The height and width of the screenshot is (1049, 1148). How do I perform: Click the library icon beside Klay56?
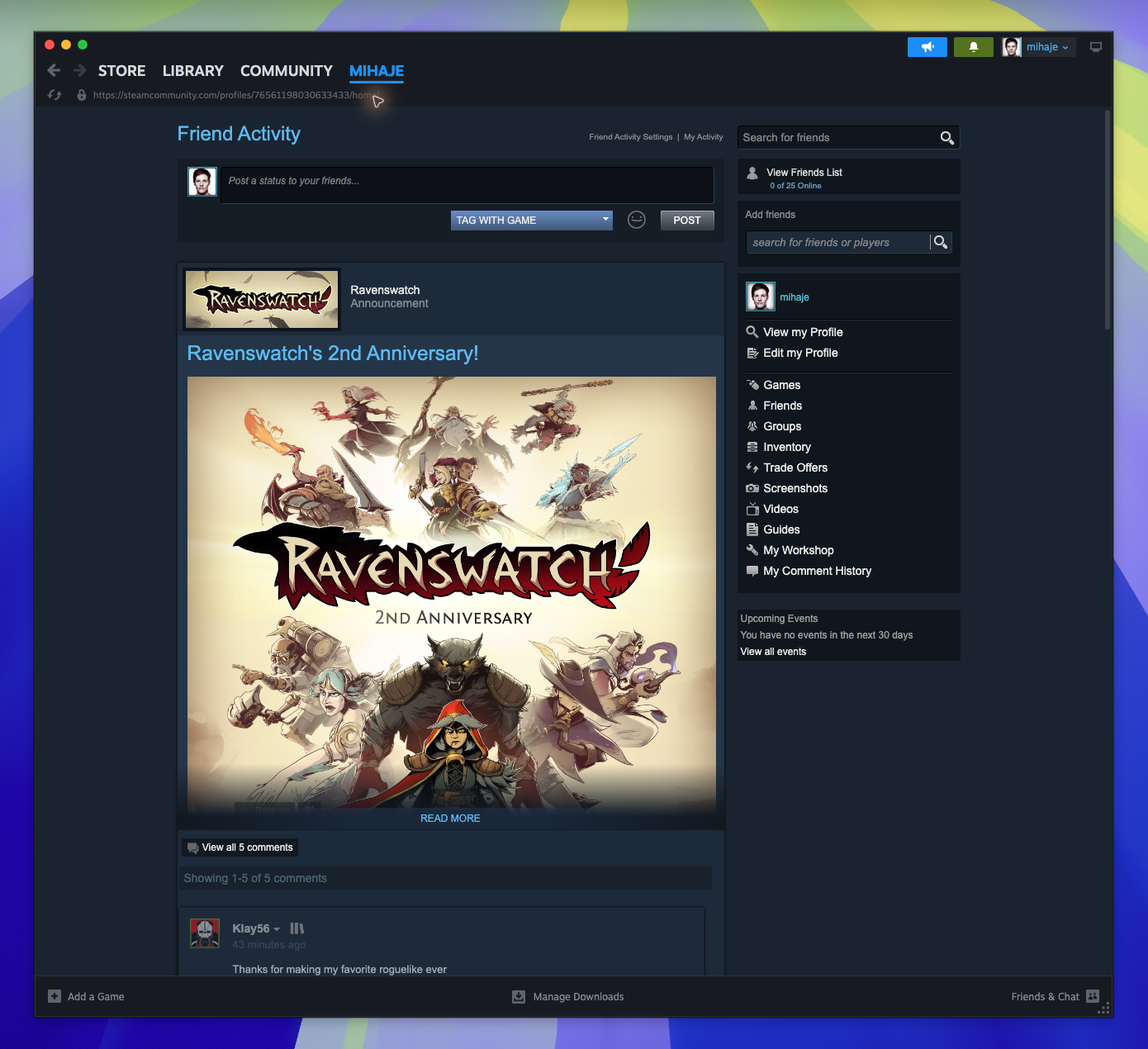pos(297,928)
